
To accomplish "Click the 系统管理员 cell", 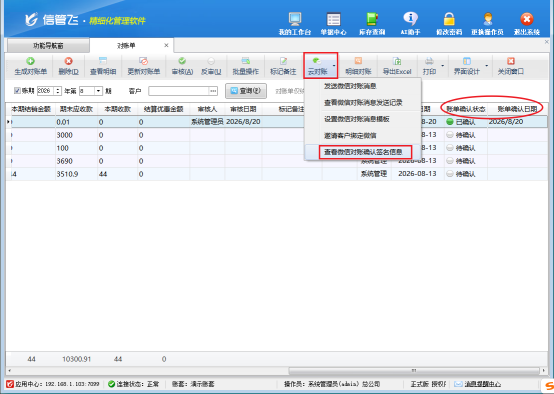I will pyautogui.click(x=207, y=122).
